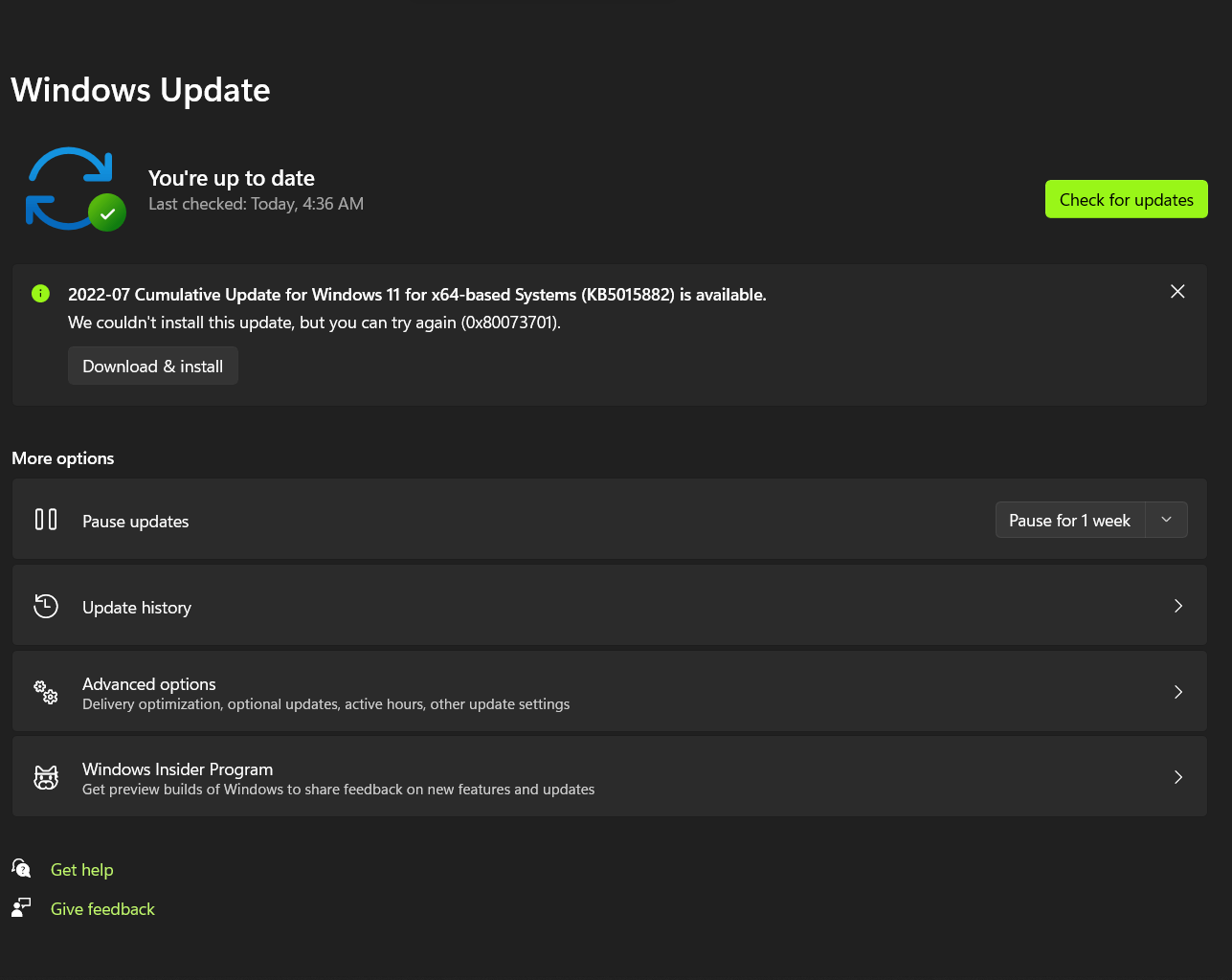The image size is (1232, 980).
Task: Click the Give feedback person icon
Action: [x=21, y=907]
